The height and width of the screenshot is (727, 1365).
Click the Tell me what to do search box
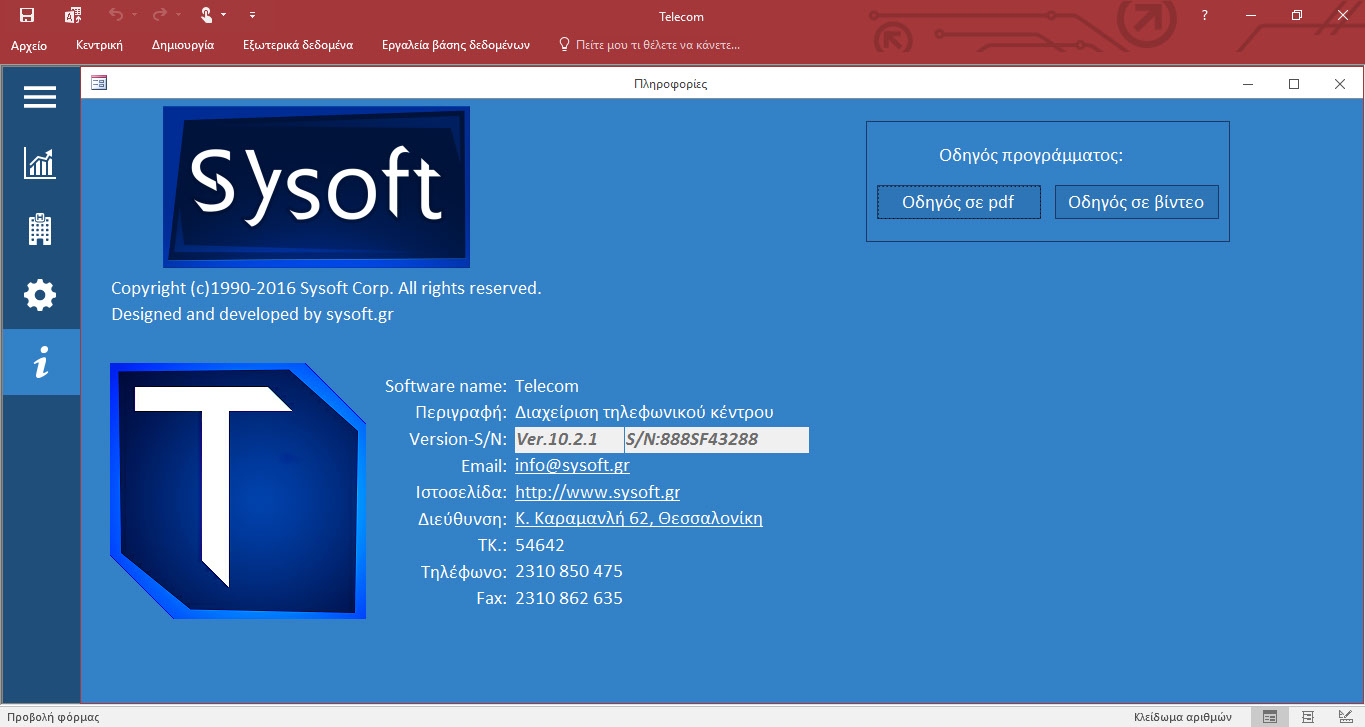657,45
